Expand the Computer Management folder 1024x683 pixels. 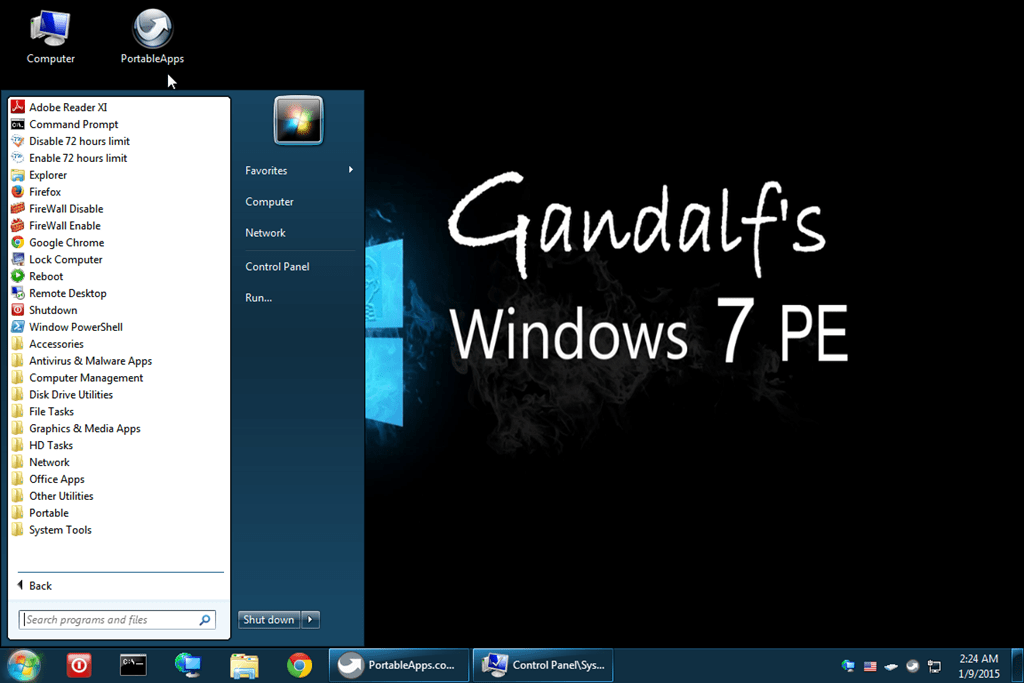click(77, 378)
